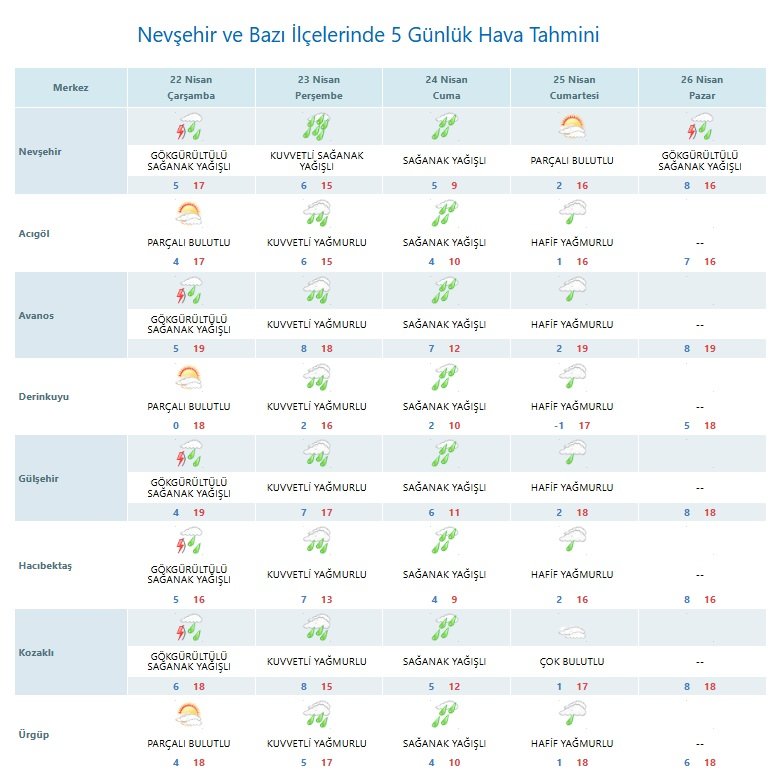Click Gülşehir's Thursday heavy rain icon
774x778 pixels.
[x=318, y=458]
